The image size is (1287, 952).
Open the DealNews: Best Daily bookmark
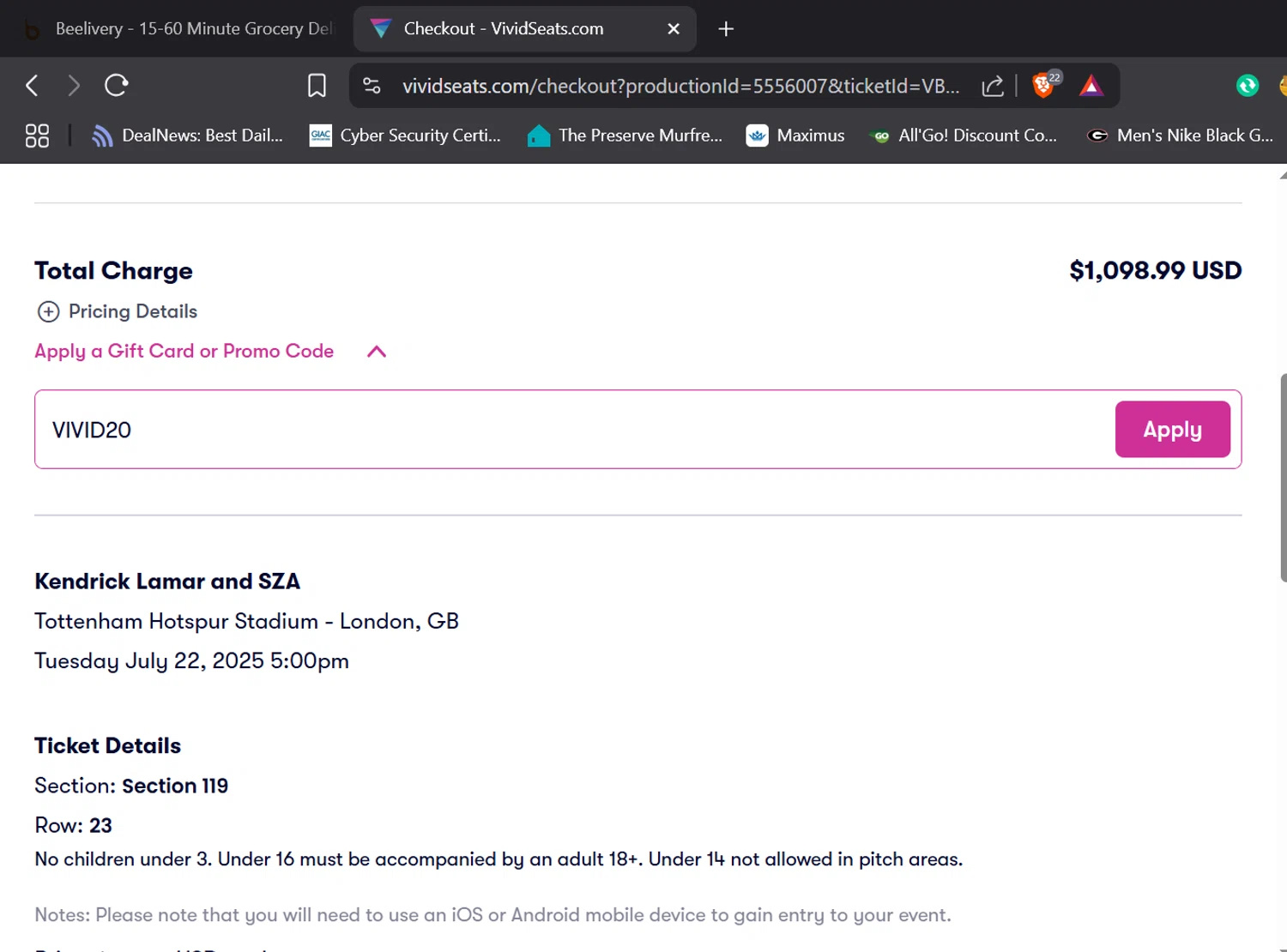[x=187, y=136]
